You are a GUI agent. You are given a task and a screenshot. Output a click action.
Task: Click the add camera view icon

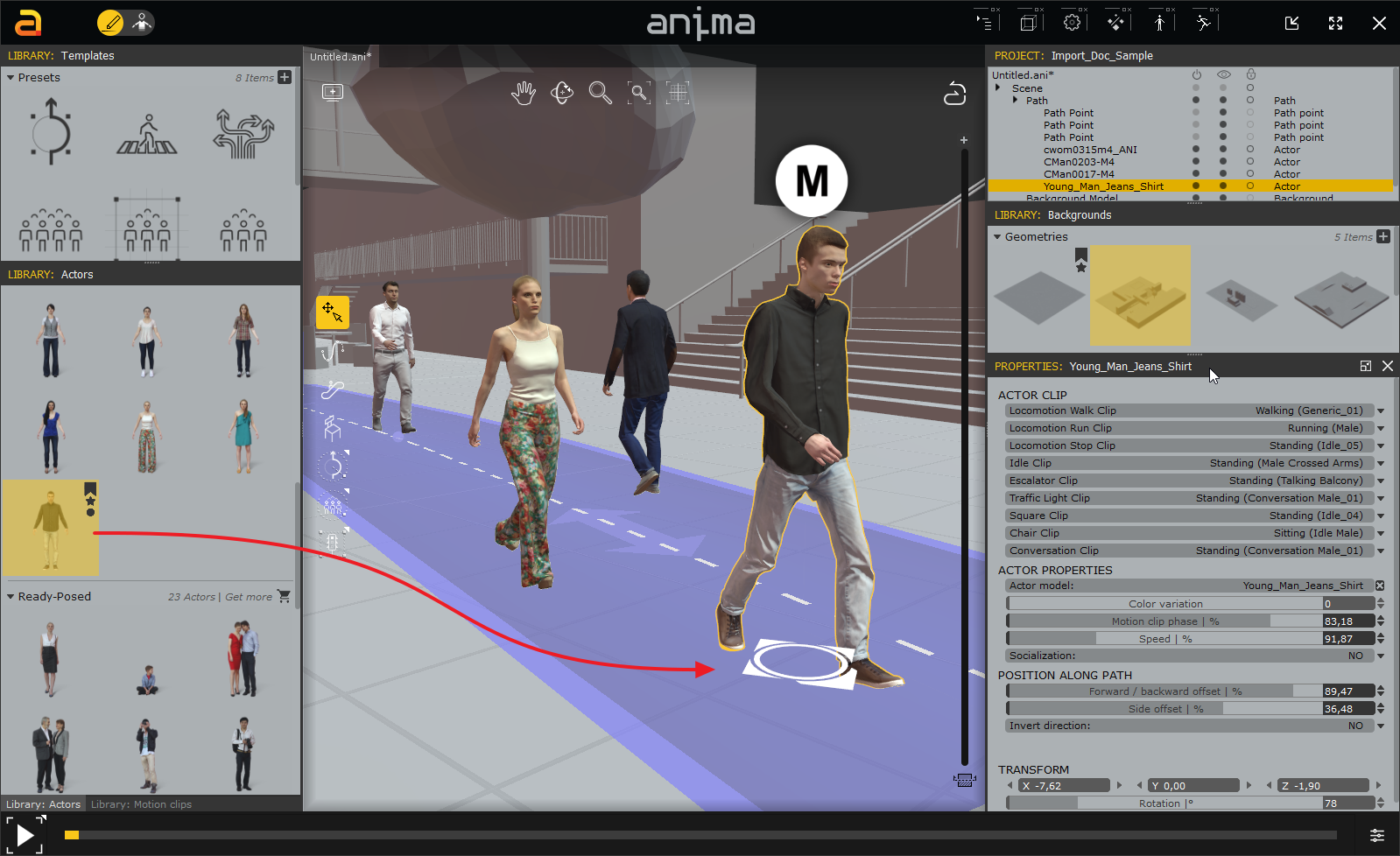[333, 92]
